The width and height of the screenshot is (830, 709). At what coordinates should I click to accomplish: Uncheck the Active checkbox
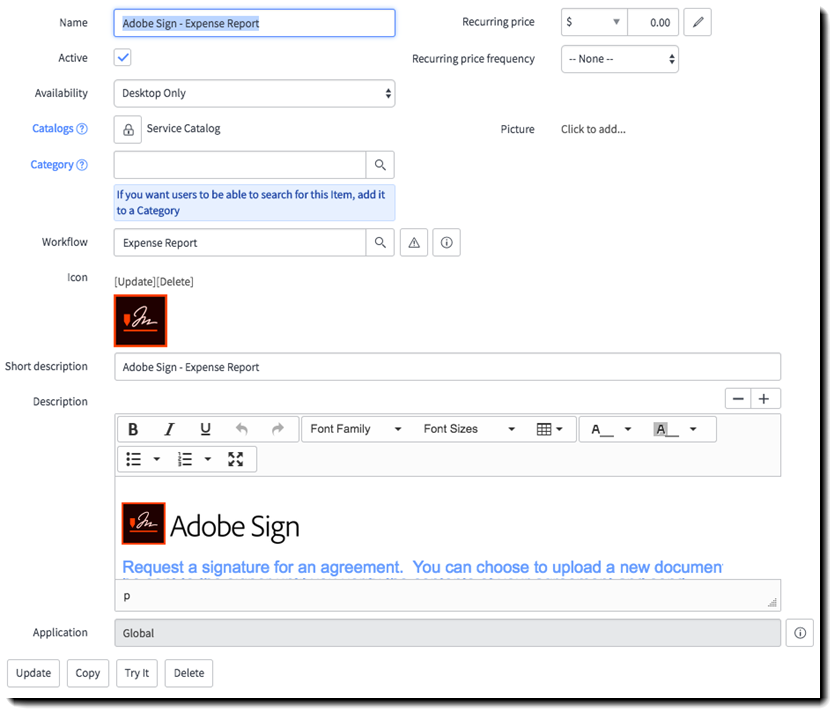(123, 58)
